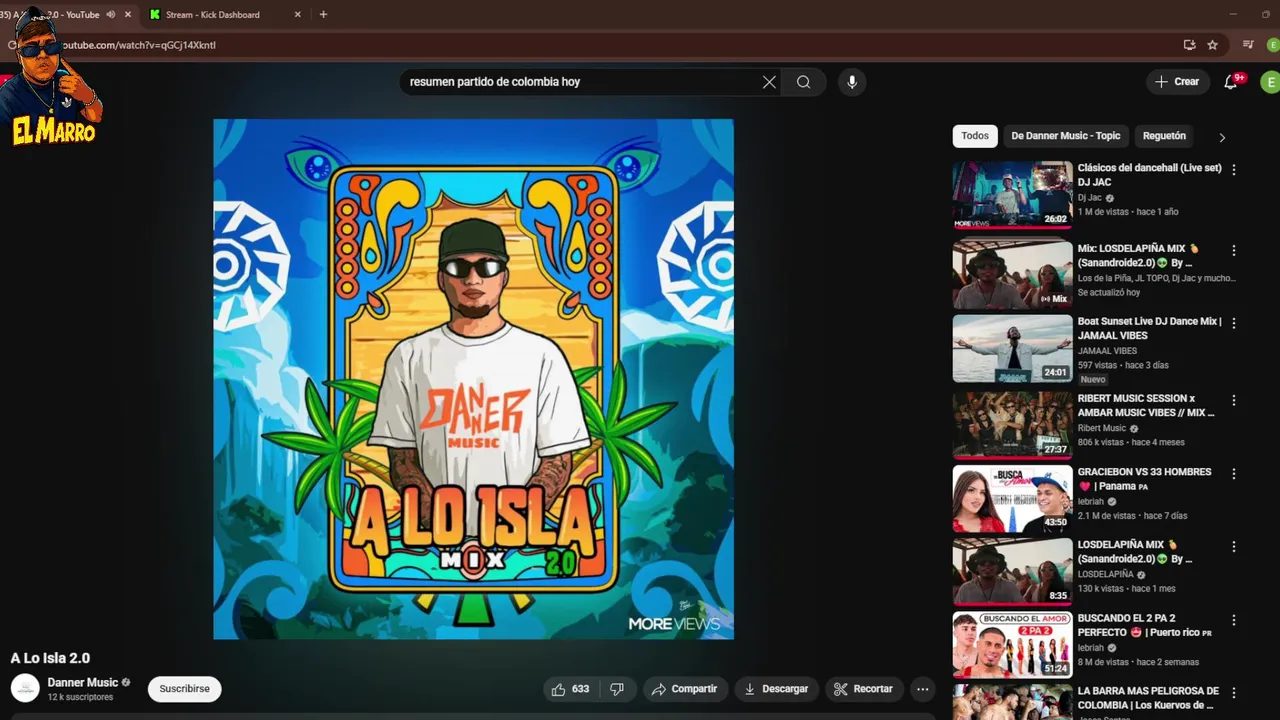This screenshot has height=720, width=1280.
Task: Click the A Lo Isla video player
Action: (x=473, y=379)
